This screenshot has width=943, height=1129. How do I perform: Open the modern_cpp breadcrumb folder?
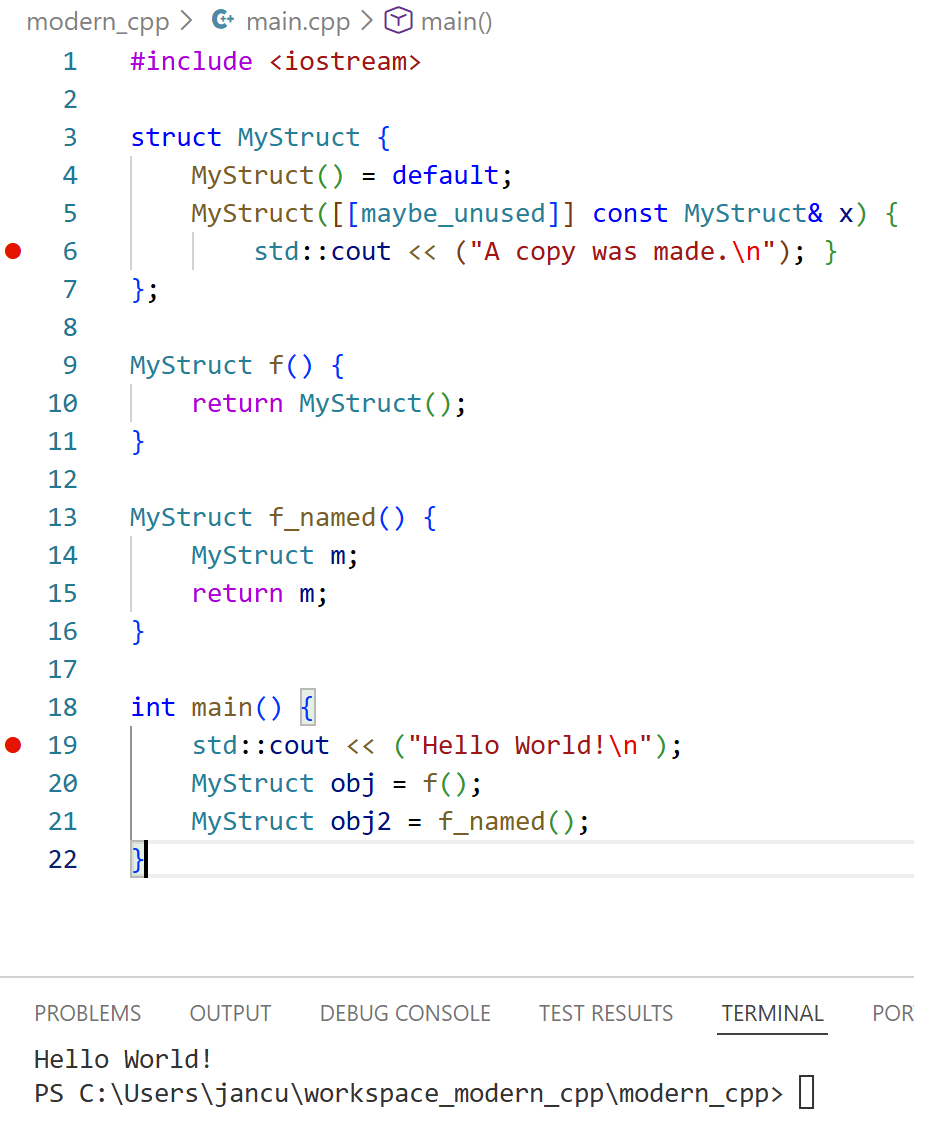point(98,22)
